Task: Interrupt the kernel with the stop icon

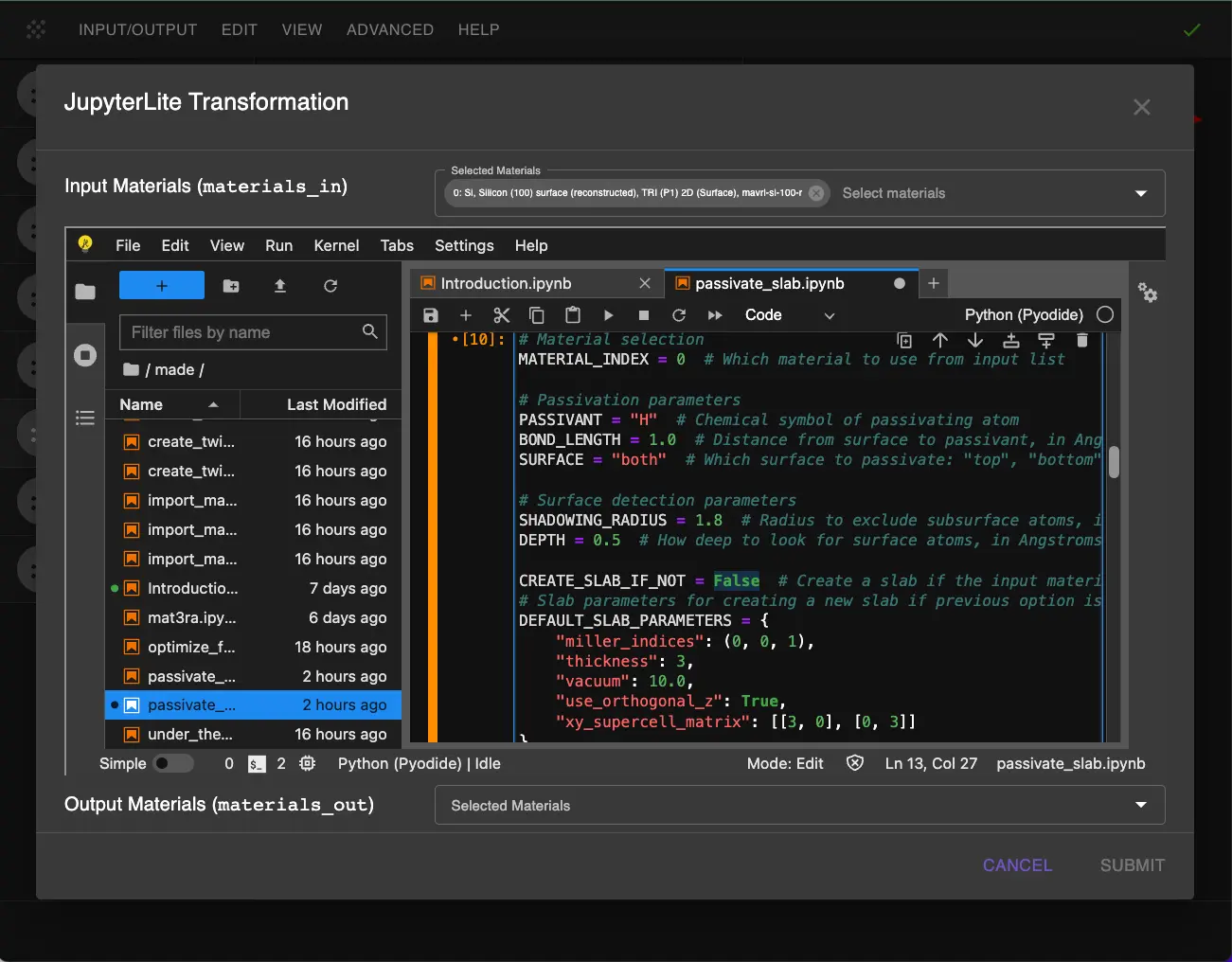Action: point(644,315)
